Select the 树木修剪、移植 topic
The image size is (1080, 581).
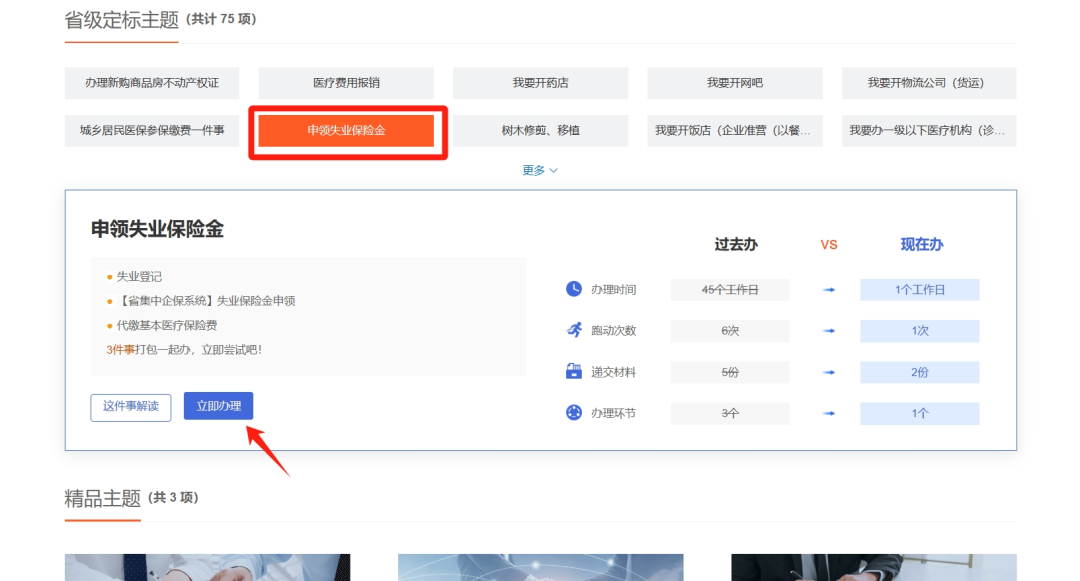(540, 131)
